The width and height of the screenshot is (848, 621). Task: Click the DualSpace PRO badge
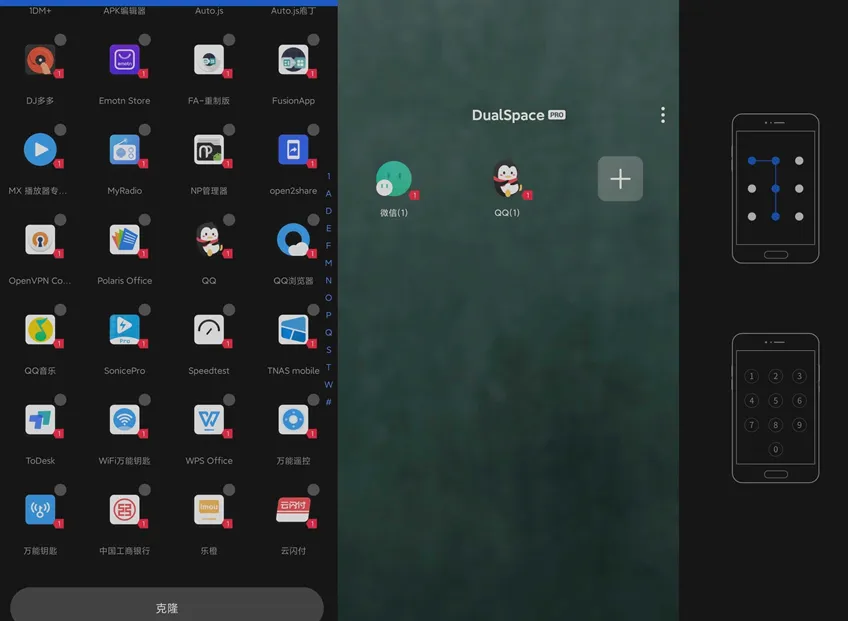pyautogui.click(x=556, y=115)
